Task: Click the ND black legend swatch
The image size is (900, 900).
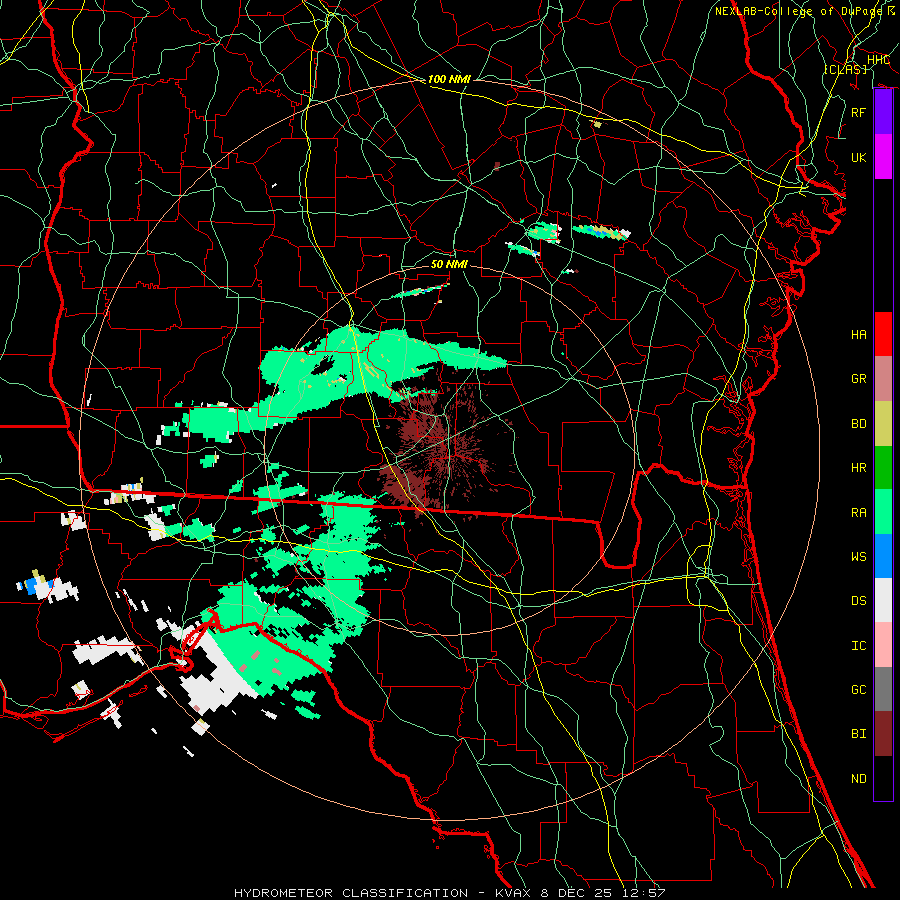Action: click(883, 778)
